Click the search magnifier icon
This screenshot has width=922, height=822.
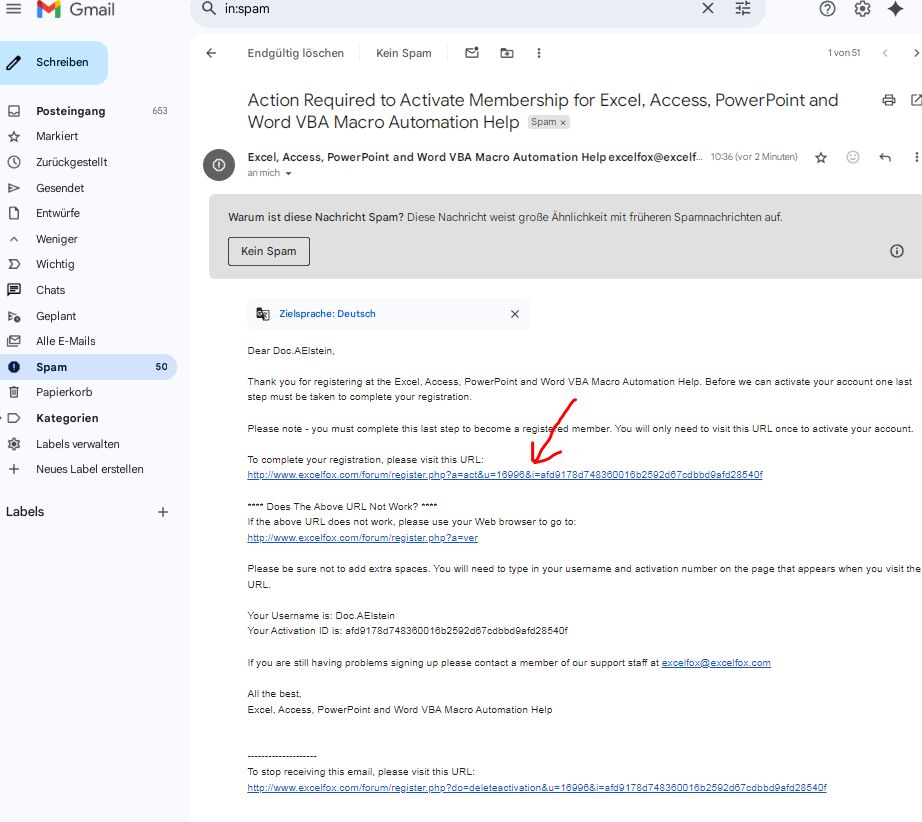[209, 8]
